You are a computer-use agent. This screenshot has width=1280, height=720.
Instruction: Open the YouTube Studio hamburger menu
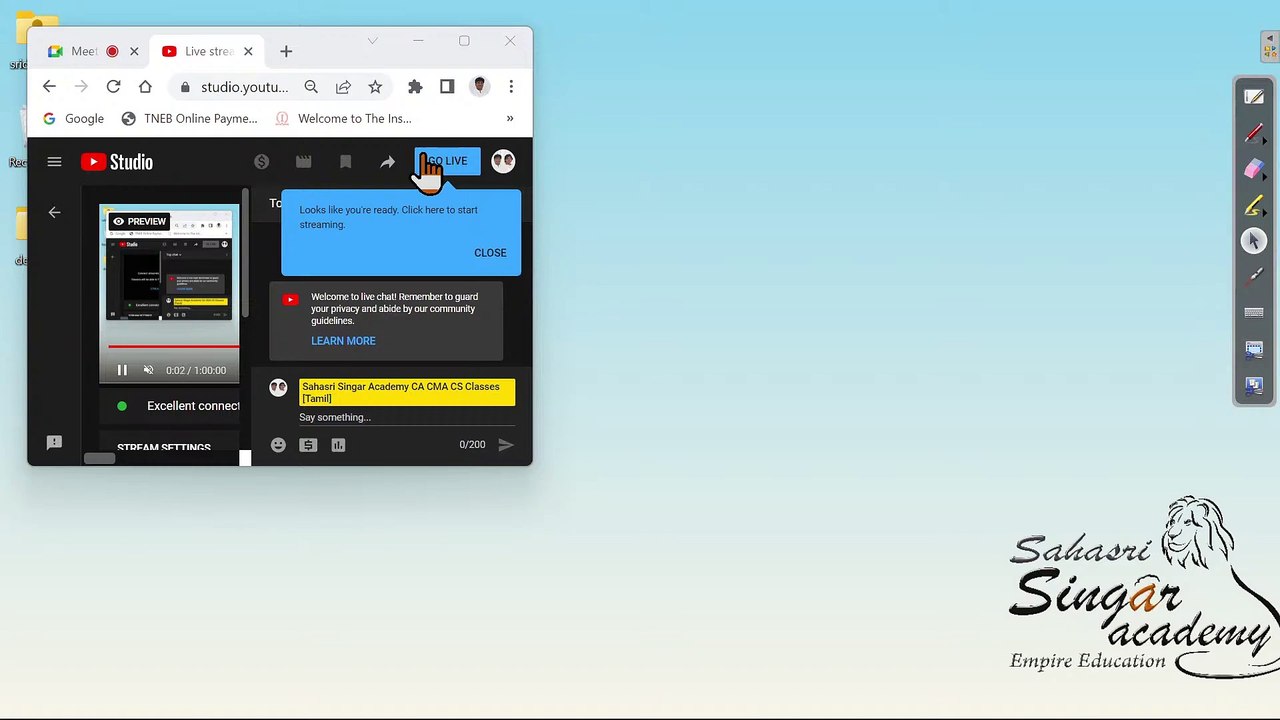[54, 162]
